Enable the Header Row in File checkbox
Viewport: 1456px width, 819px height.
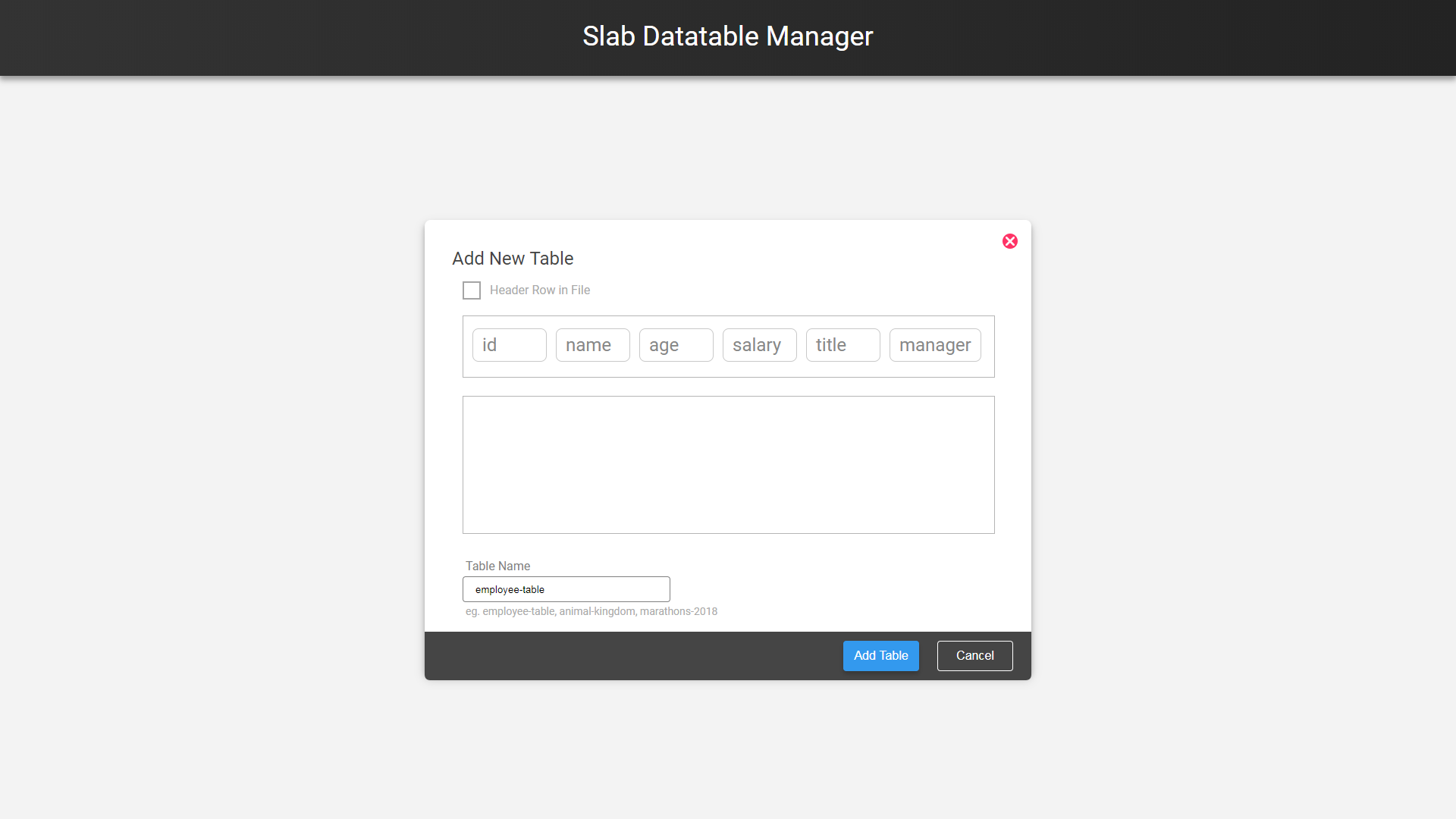pos(472,290)
